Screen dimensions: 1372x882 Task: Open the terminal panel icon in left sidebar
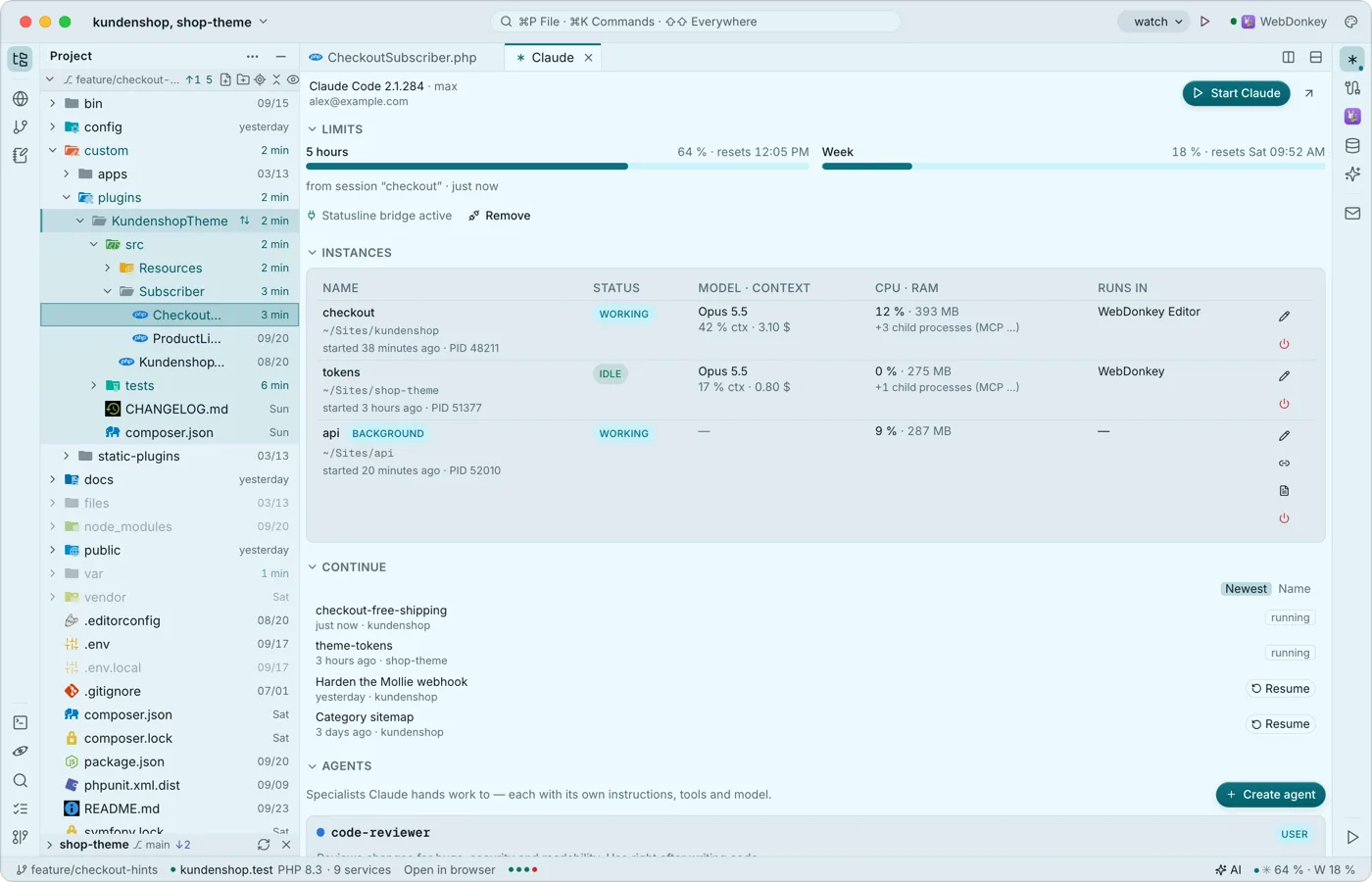[x=20, y=722]
